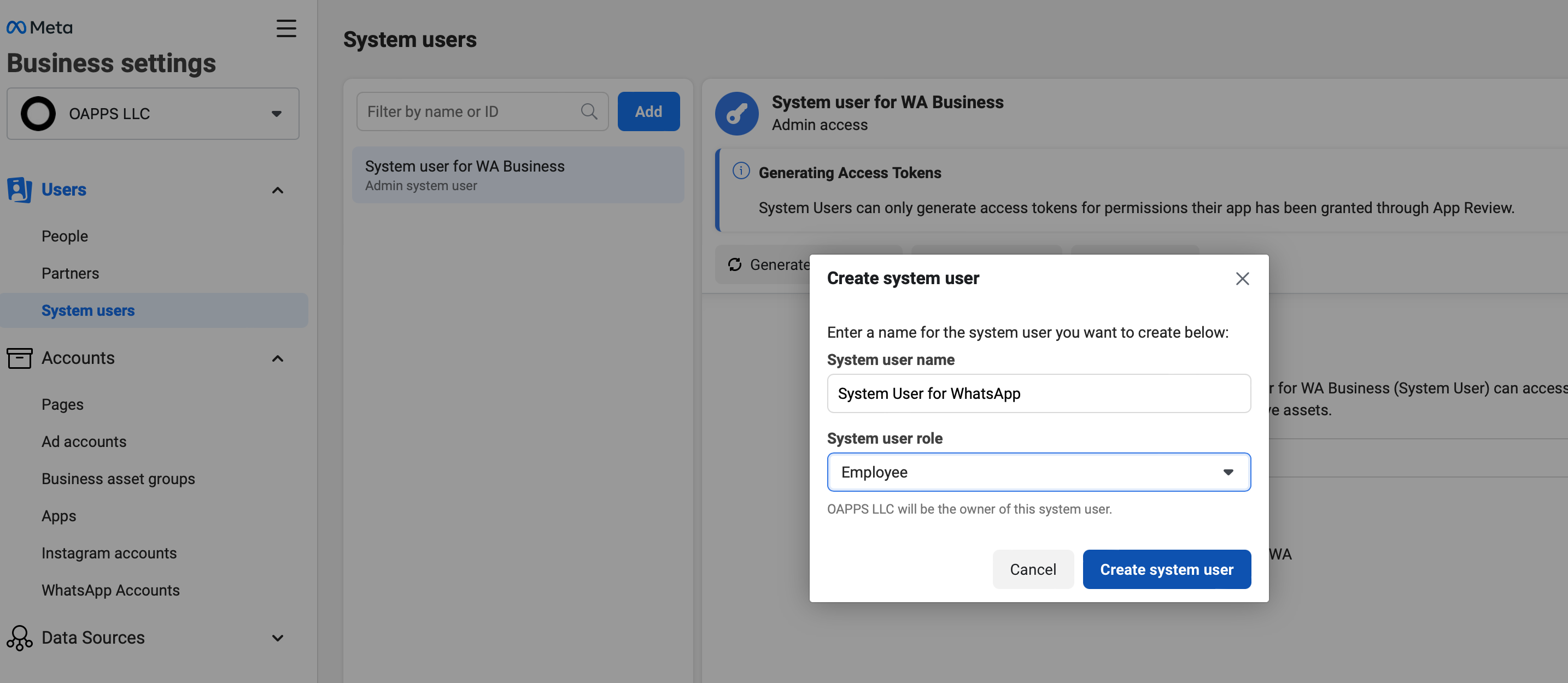The width and height of the screenshot is (1568, 683).
Task: Open the OAPPS LLC business selector
Action: click(153, 114)
